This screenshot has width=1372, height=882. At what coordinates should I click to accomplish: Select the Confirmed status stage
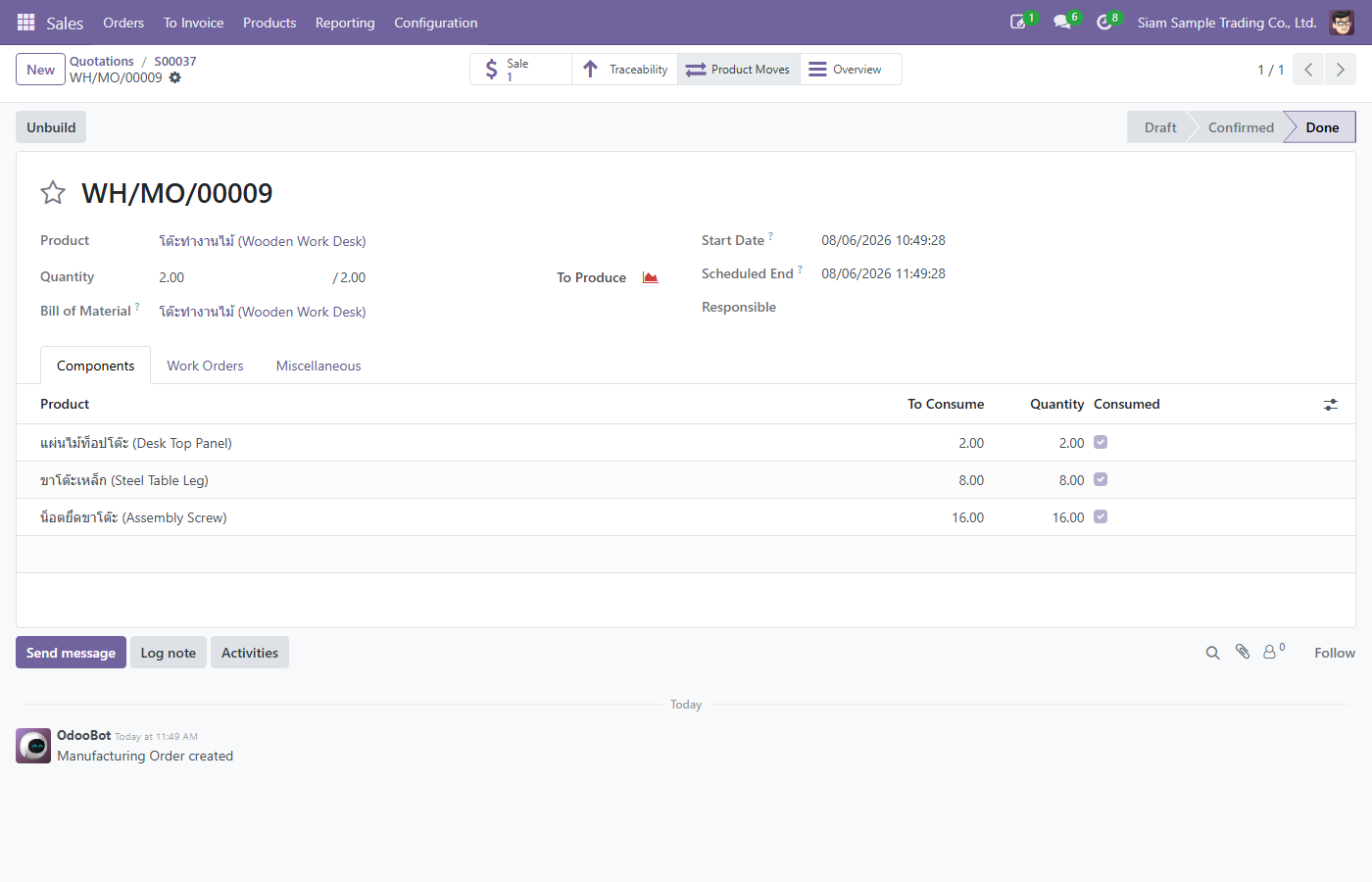coord(1241,127)
